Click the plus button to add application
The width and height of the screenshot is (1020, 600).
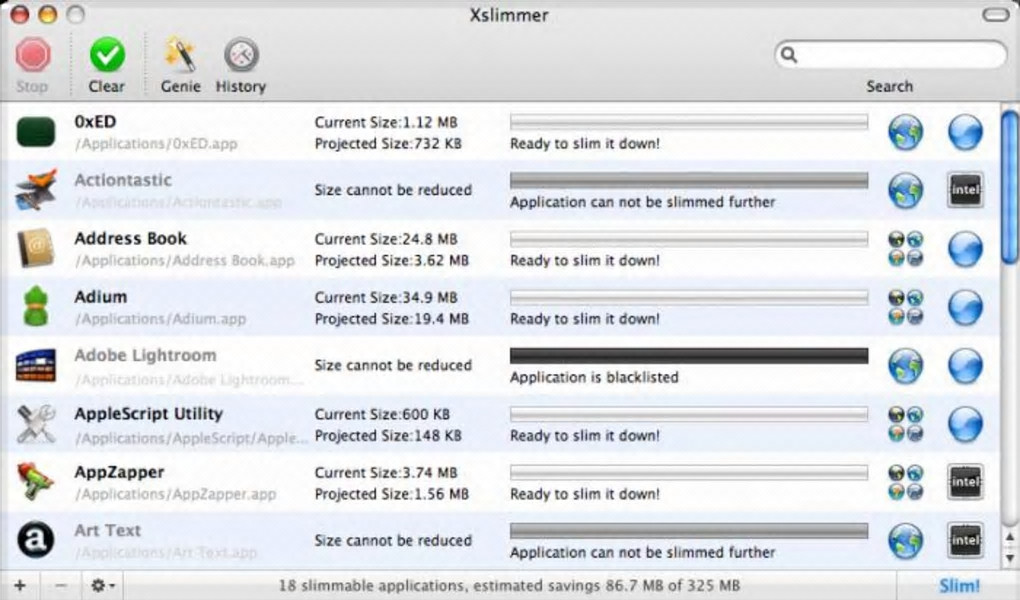pos(20,586)
